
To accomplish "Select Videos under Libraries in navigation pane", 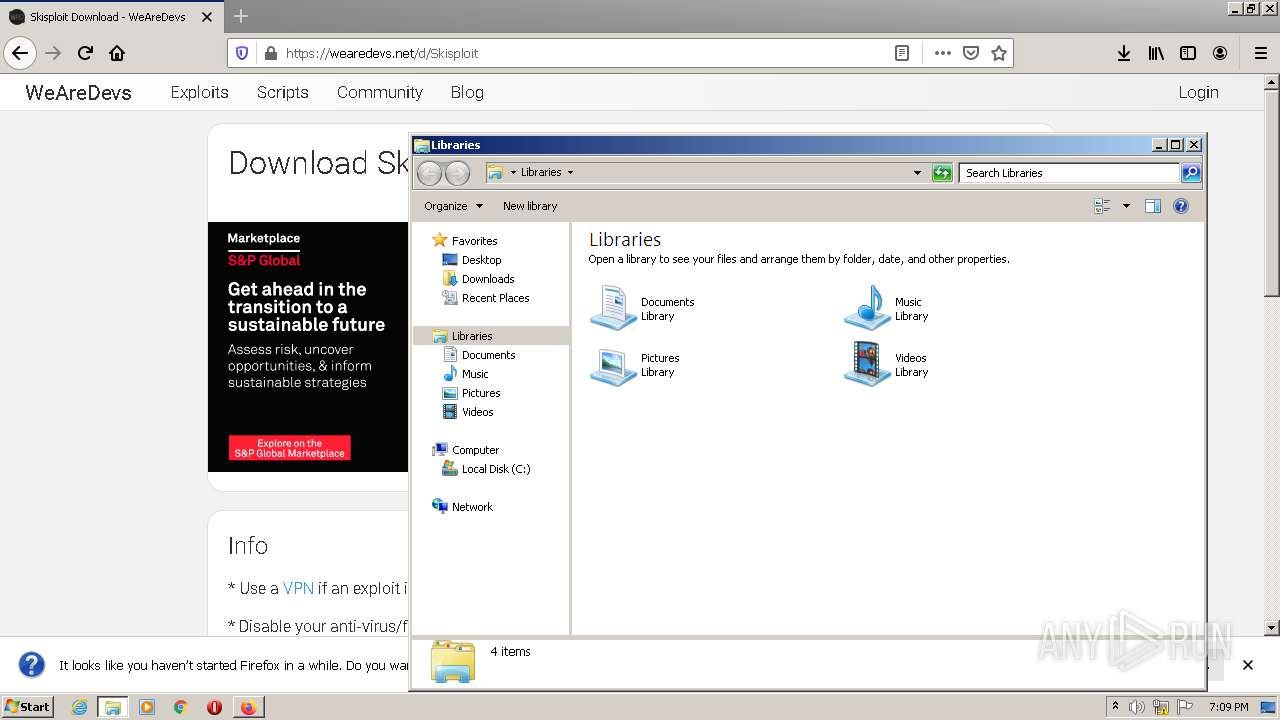I will click(477, 412).
